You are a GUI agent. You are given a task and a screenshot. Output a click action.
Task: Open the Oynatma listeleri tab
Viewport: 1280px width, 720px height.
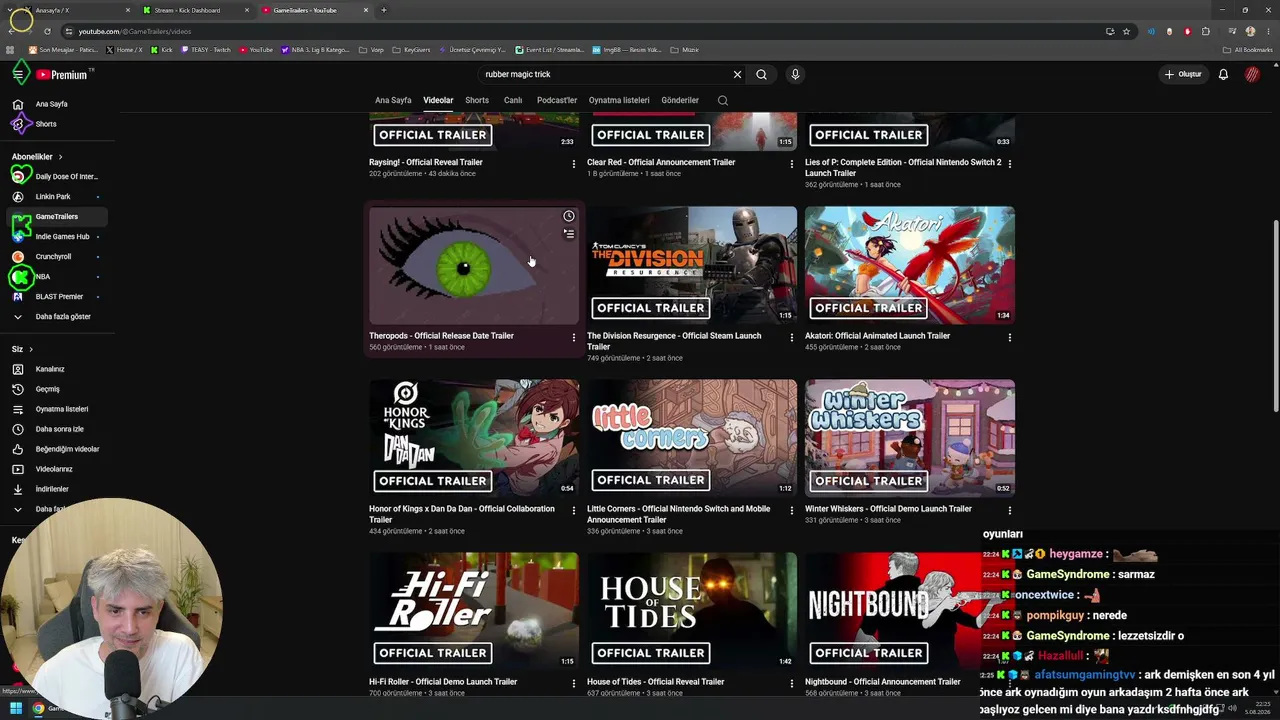(x=619, y=100)
